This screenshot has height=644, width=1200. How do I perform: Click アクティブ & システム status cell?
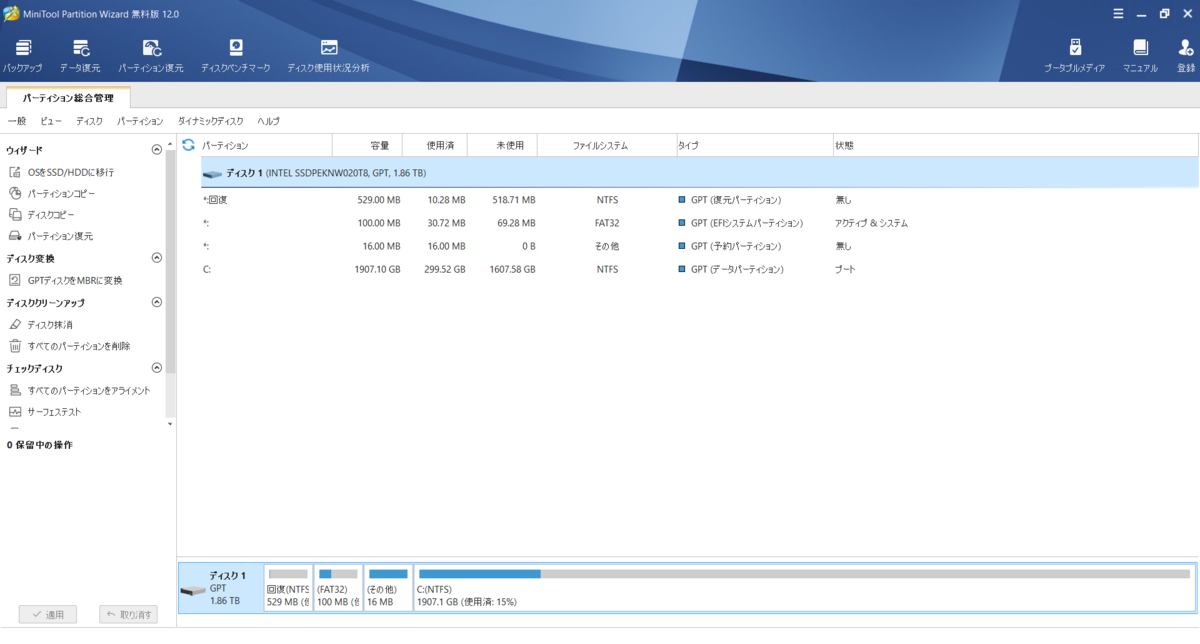pos(871,223)
